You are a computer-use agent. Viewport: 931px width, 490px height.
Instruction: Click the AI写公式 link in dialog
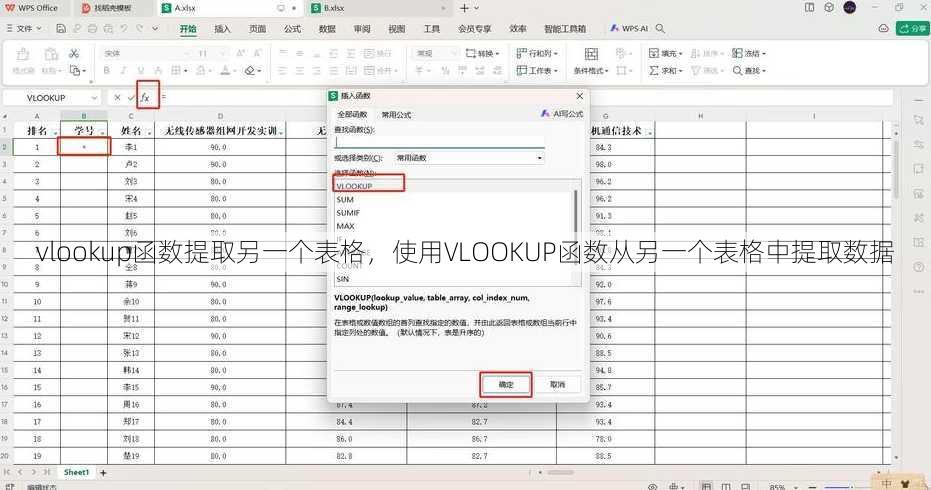(562, 113)
